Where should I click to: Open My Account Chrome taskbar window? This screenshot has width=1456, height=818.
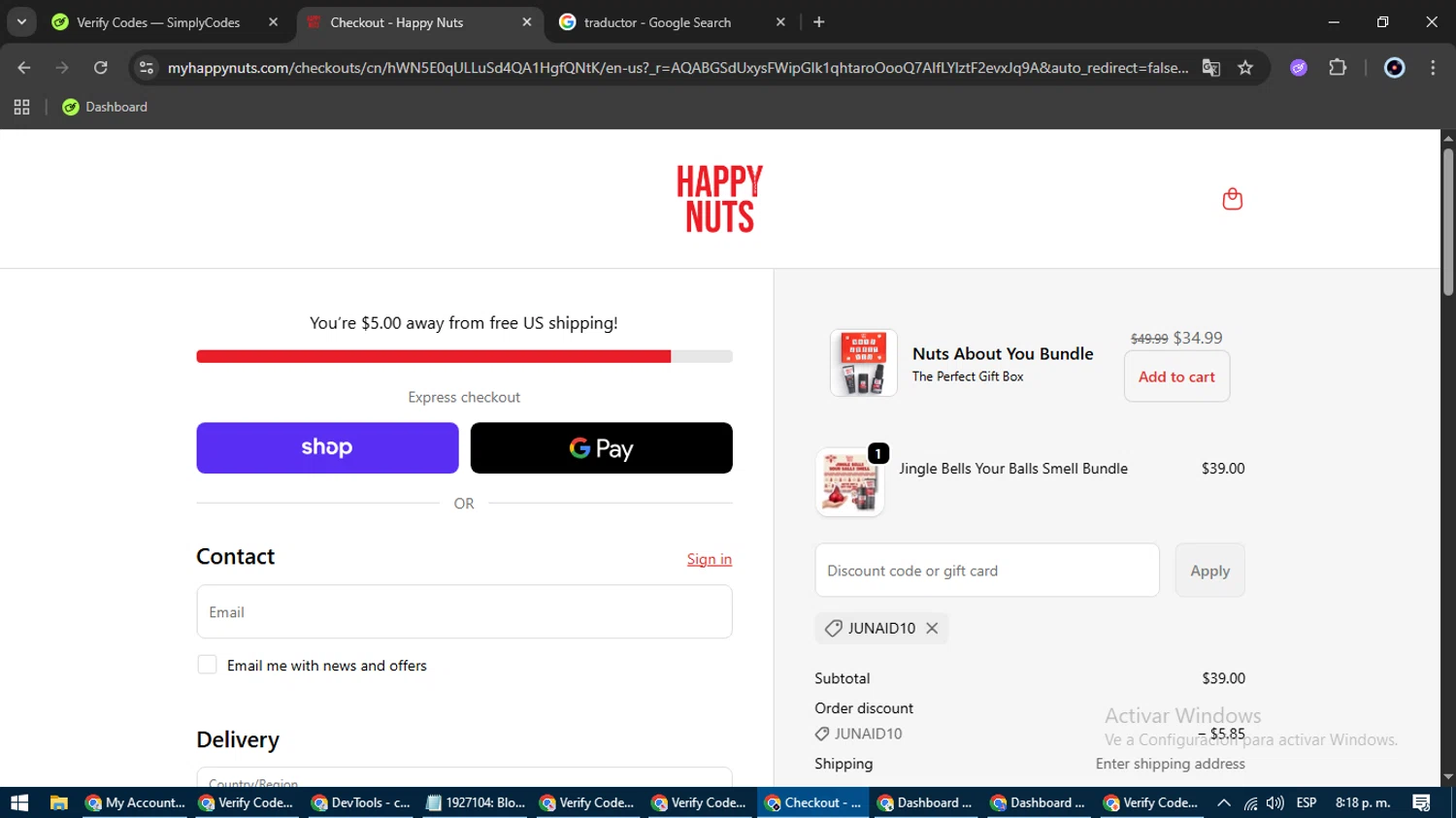tap(134, 802)
